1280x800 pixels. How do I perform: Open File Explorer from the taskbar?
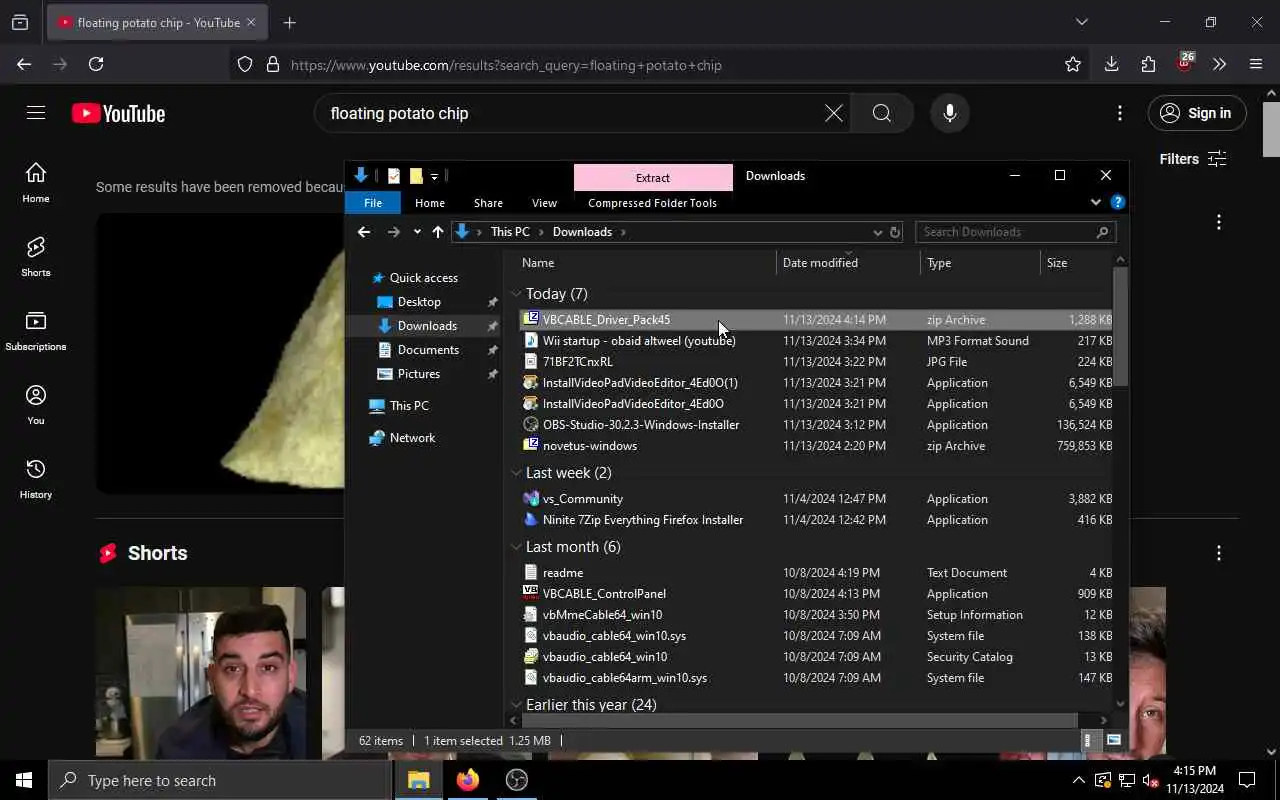418,780
